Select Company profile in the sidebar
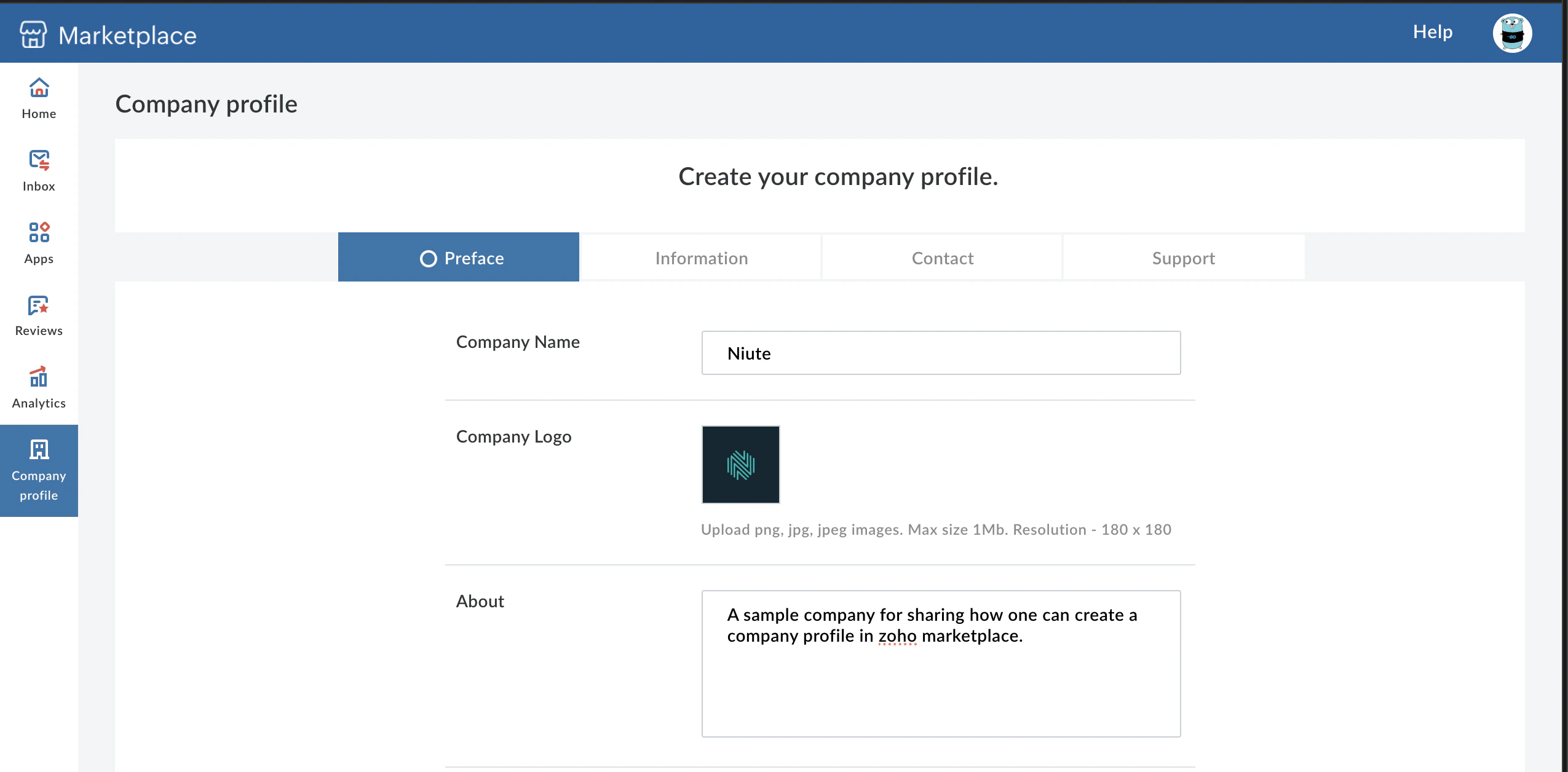Viewport: 1568px width, 772px height. 38,470
